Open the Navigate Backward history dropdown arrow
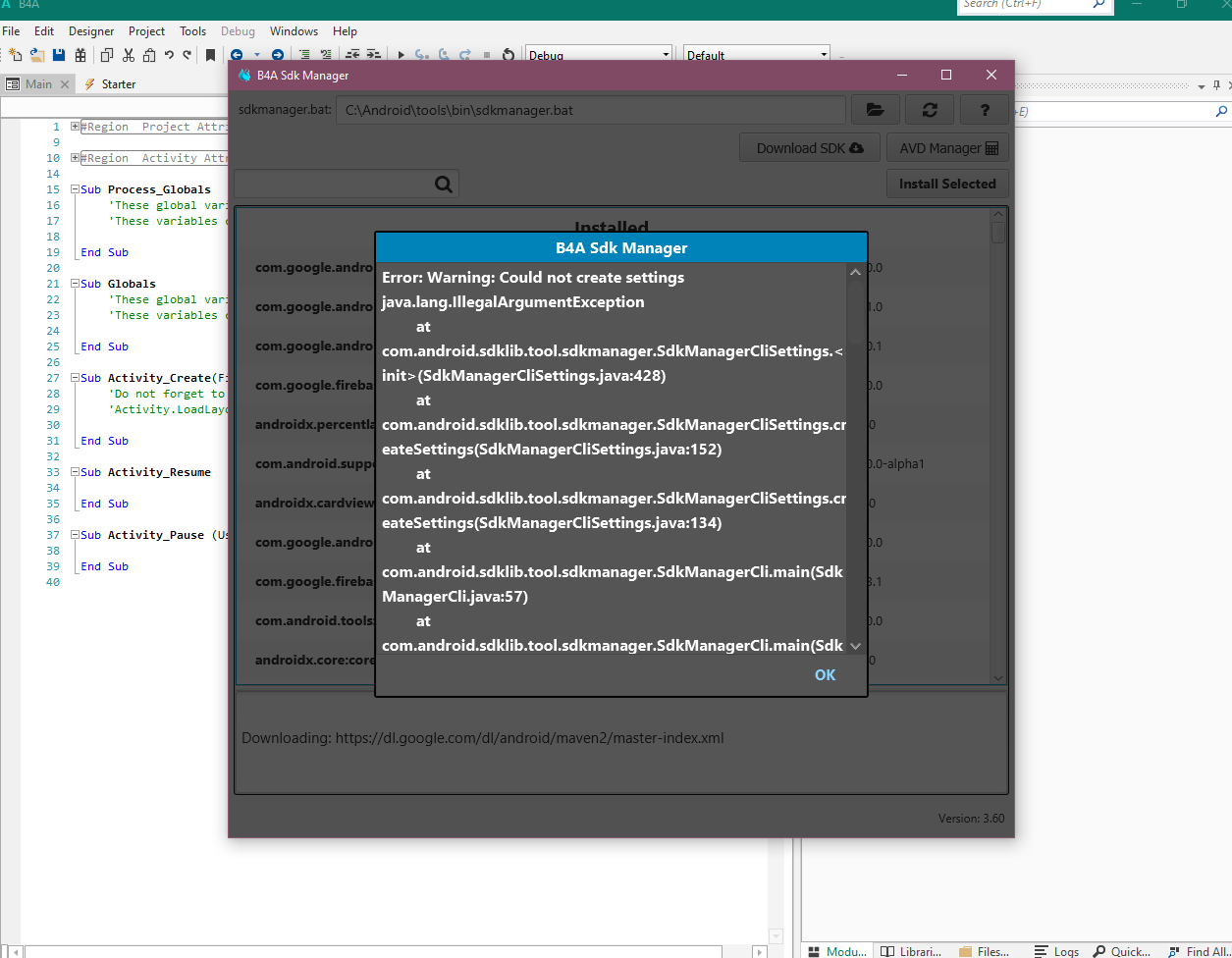The image size is (1232, 958). tap(257, 55)
